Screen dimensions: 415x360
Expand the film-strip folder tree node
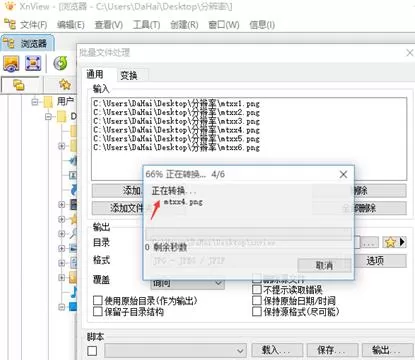pos(61,204)
